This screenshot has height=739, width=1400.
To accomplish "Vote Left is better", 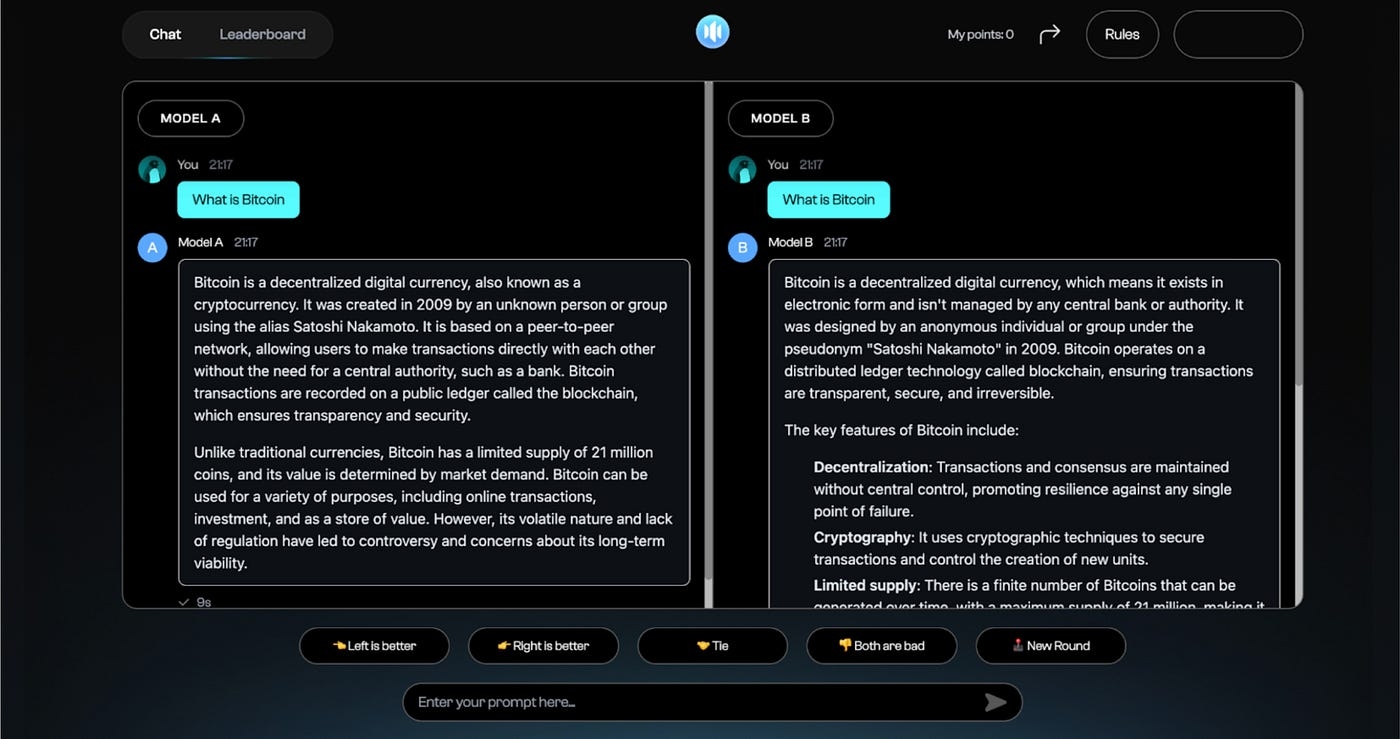I will [x=374, y=646].
